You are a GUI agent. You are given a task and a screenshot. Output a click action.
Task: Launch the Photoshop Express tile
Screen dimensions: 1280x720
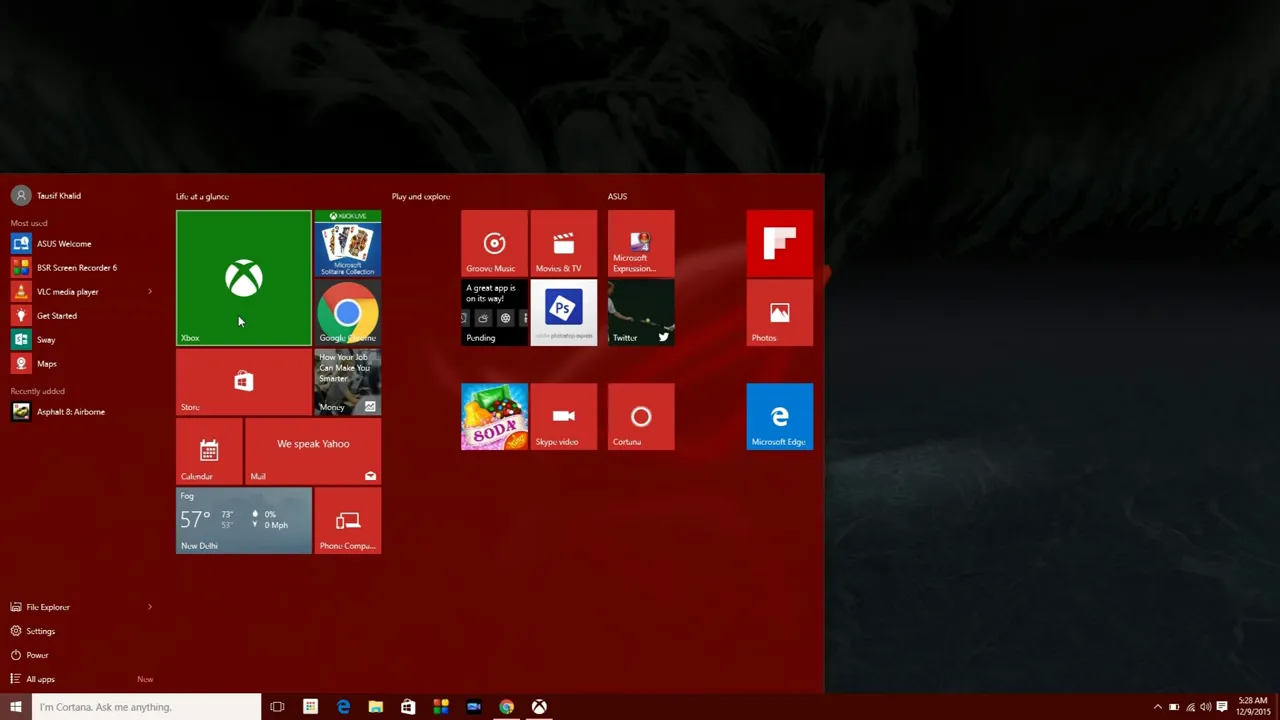(x=564, y=313)
